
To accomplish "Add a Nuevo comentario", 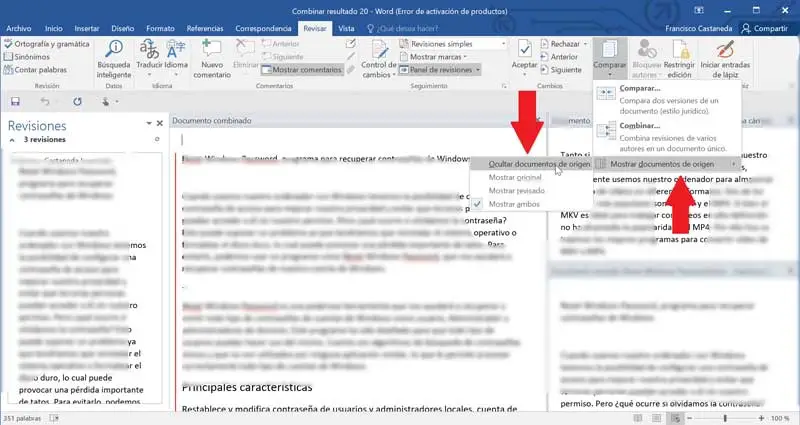I will [x=212, y=59].
